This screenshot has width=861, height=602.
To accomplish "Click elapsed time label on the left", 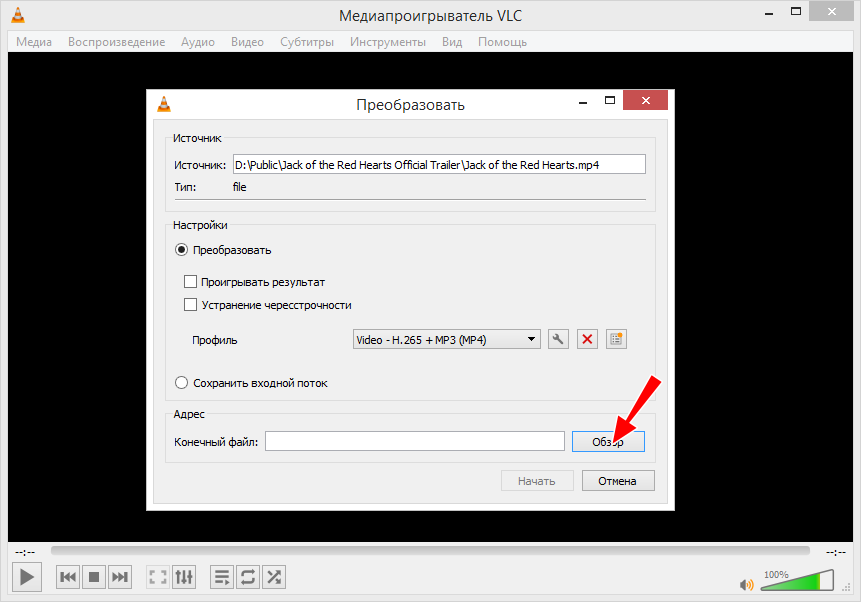I will click(x=25, y=552).
